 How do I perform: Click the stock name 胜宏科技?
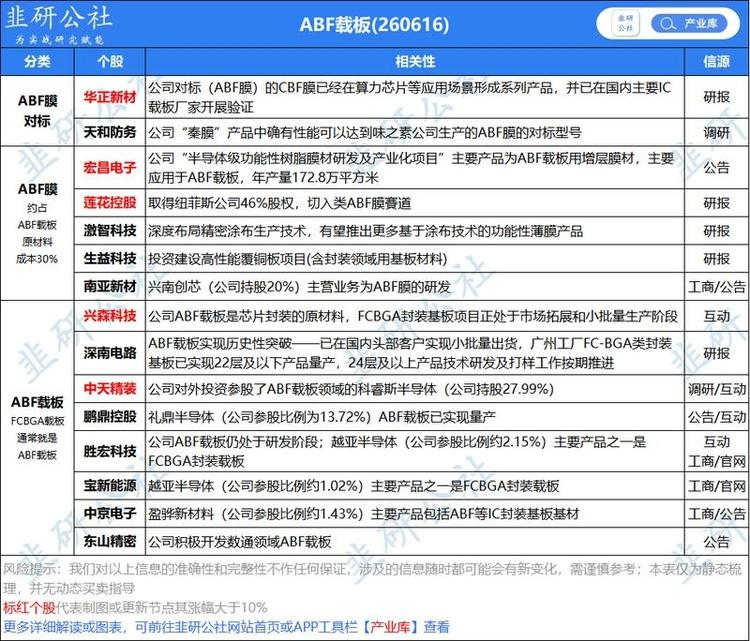110,451
